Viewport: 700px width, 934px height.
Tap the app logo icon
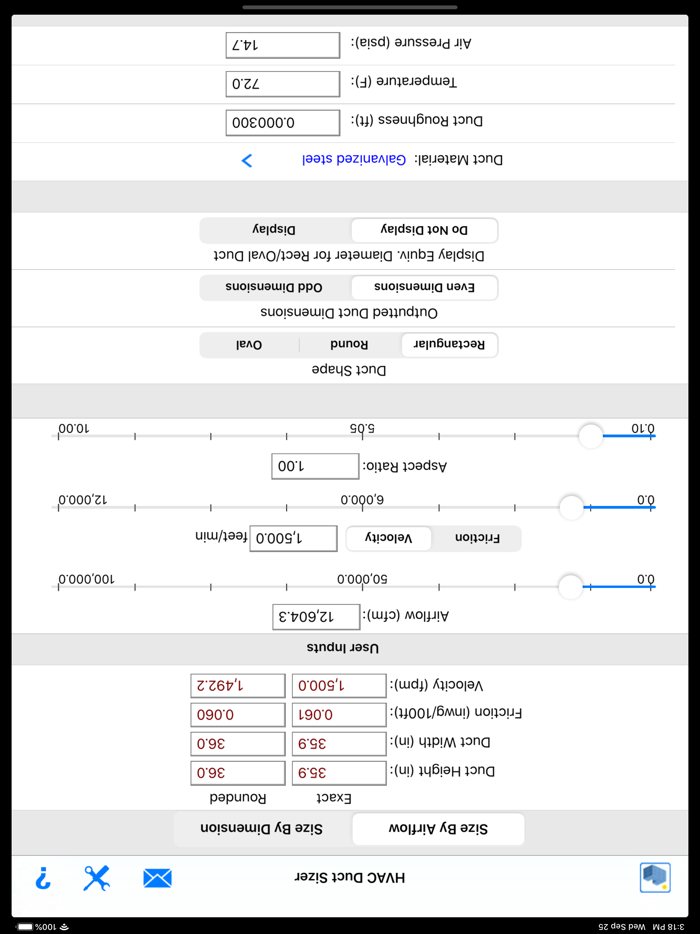(655, 877)
